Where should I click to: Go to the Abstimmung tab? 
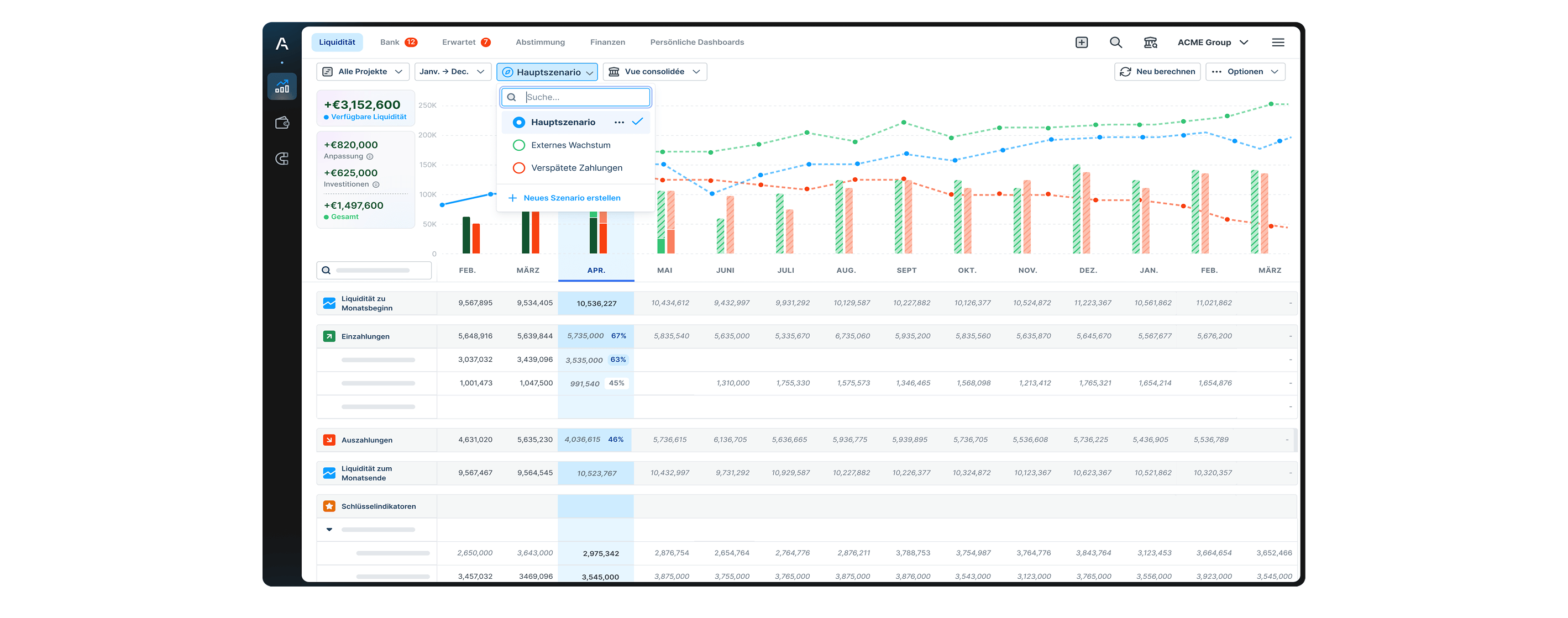540,42
